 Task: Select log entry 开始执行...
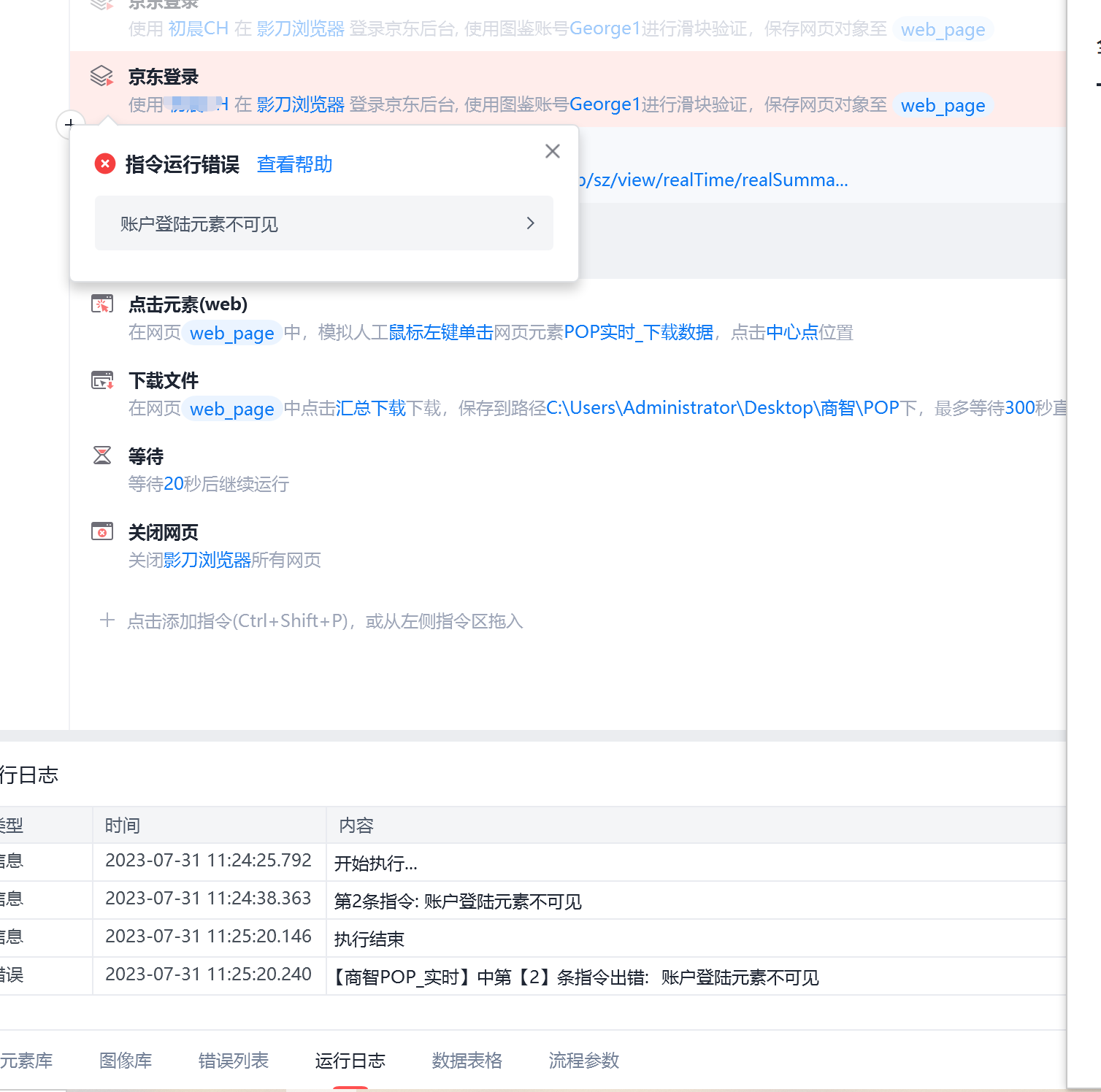coord(376,864)
